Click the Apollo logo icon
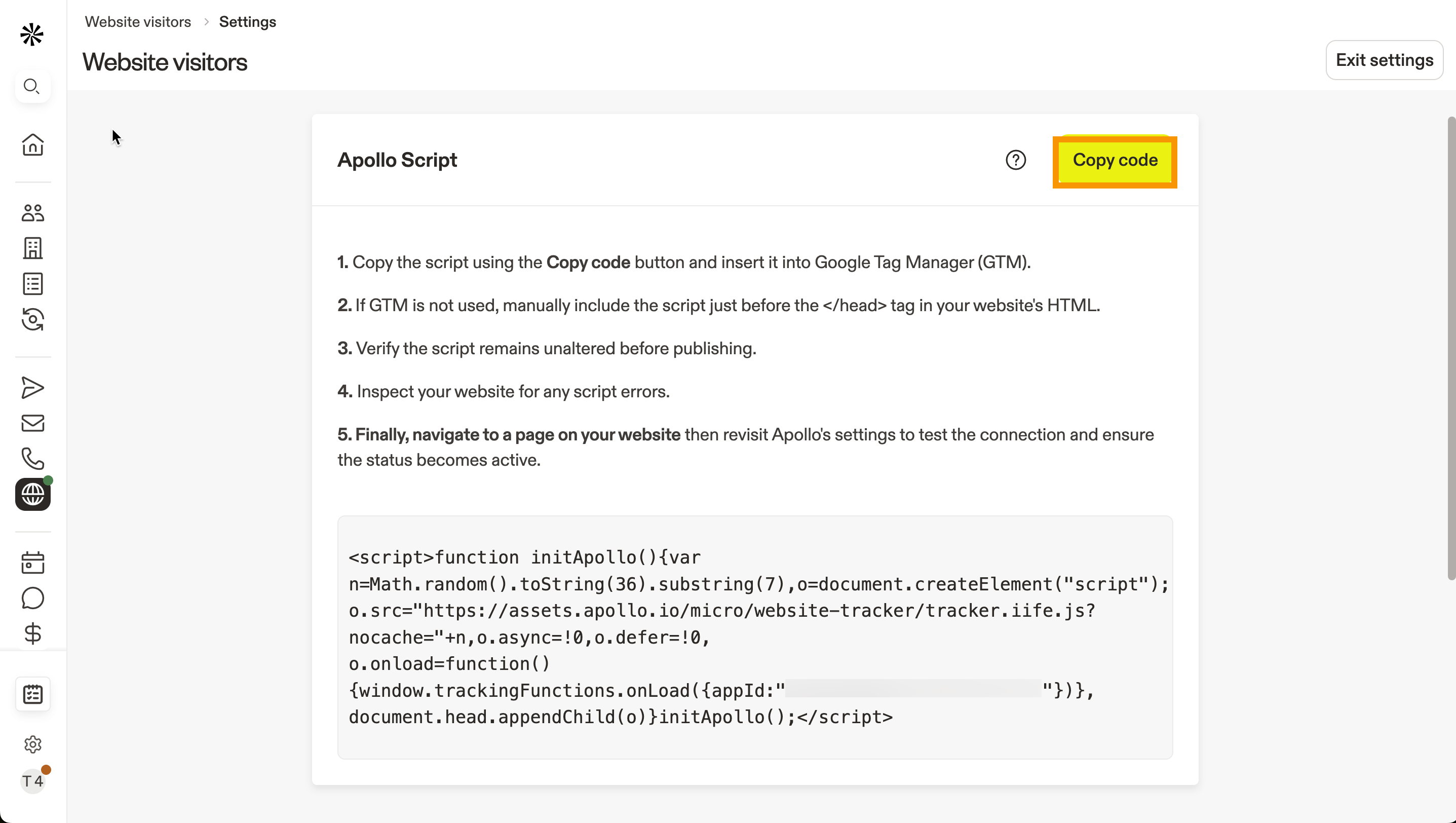The width and height of the screenshot is (1456, 823). 32,35
